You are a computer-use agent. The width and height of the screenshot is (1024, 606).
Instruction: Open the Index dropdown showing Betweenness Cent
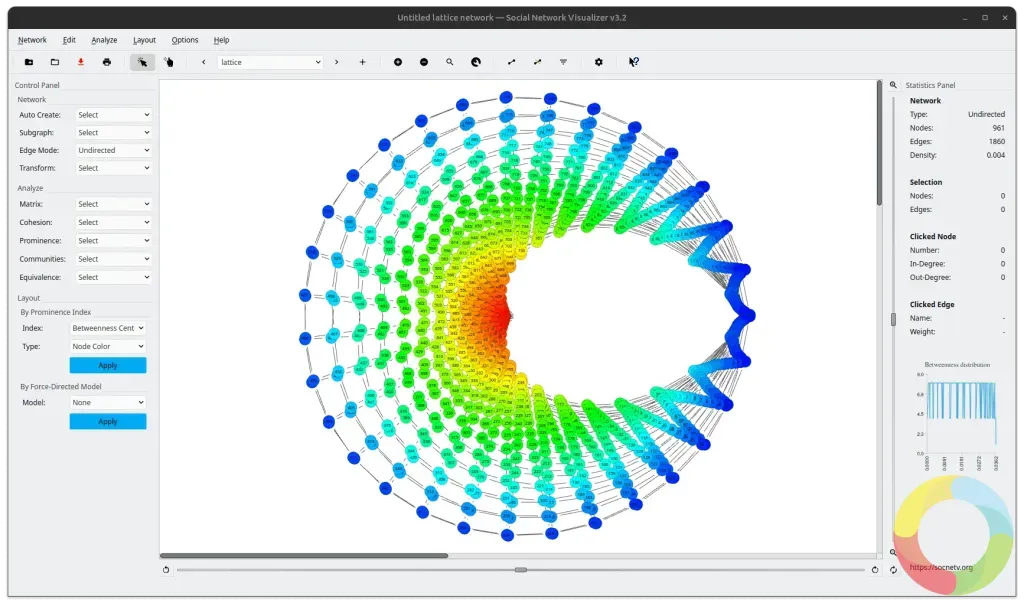[108, 328]
